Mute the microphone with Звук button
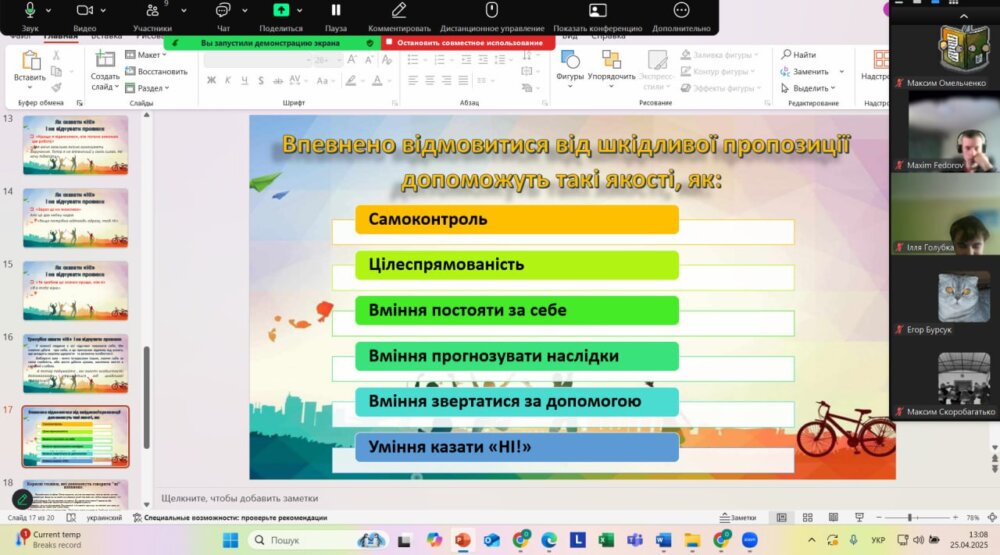 tap(29, 10)
